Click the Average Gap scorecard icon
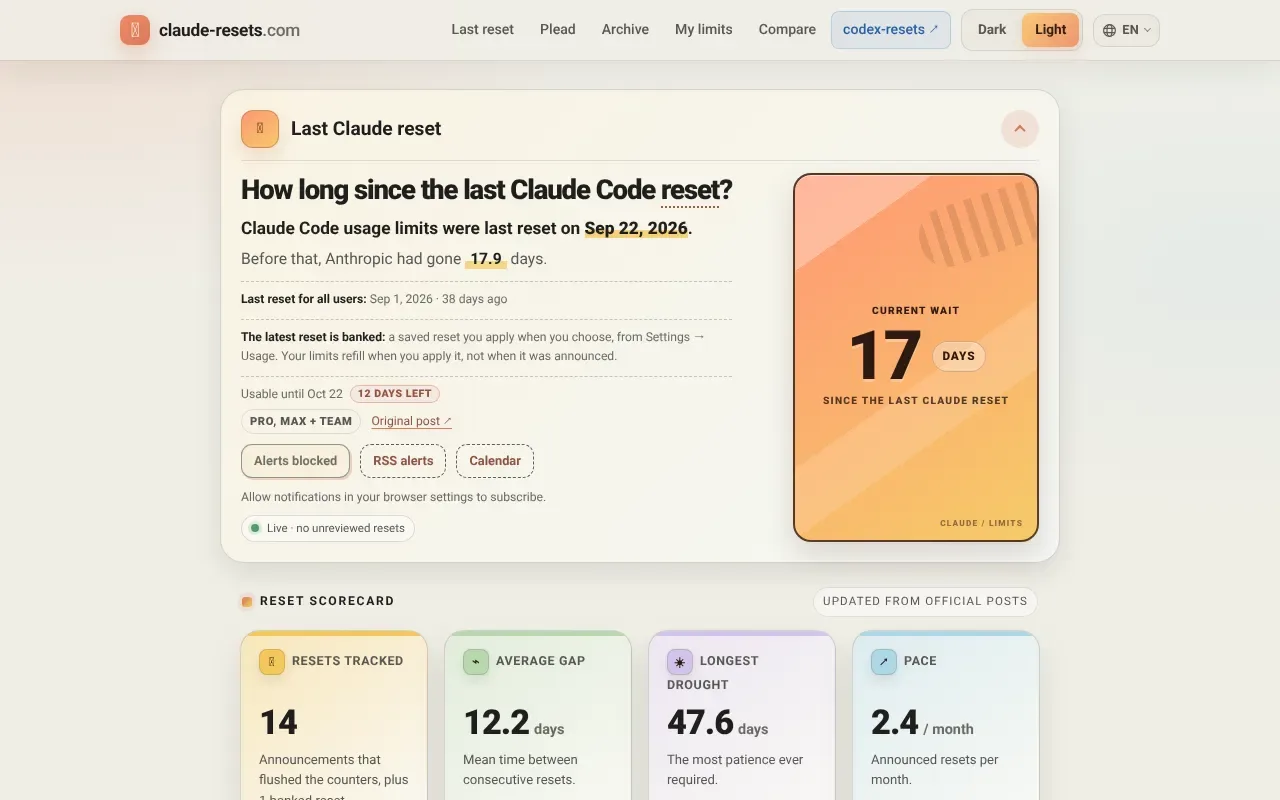The width and height of the screenshot is (1280, 800). 476,662
